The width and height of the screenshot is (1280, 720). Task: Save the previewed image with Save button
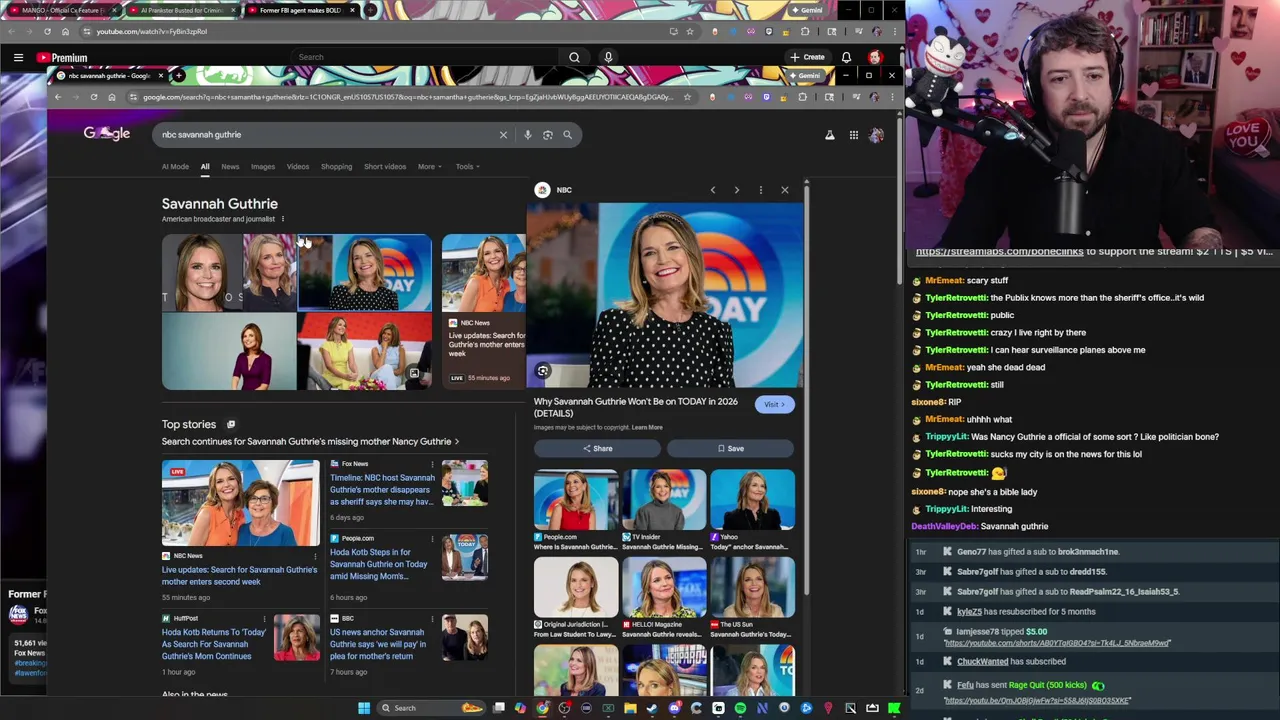click(730, 449)
